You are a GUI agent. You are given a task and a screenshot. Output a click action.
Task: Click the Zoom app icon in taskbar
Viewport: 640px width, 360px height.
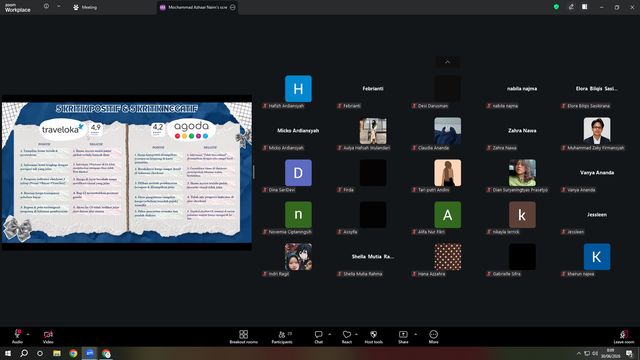(89, 353)
